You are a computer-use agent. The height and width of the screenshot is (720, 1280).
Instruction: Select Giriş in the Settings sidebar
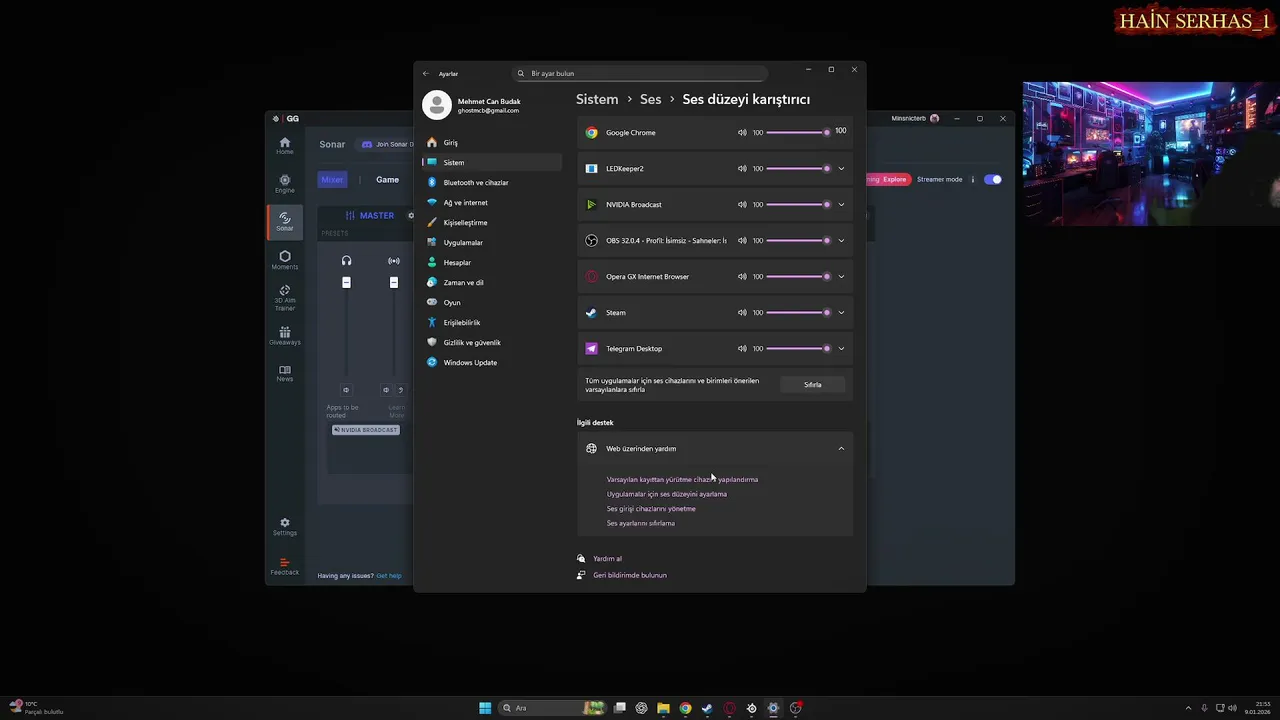(x=490, y=142)
